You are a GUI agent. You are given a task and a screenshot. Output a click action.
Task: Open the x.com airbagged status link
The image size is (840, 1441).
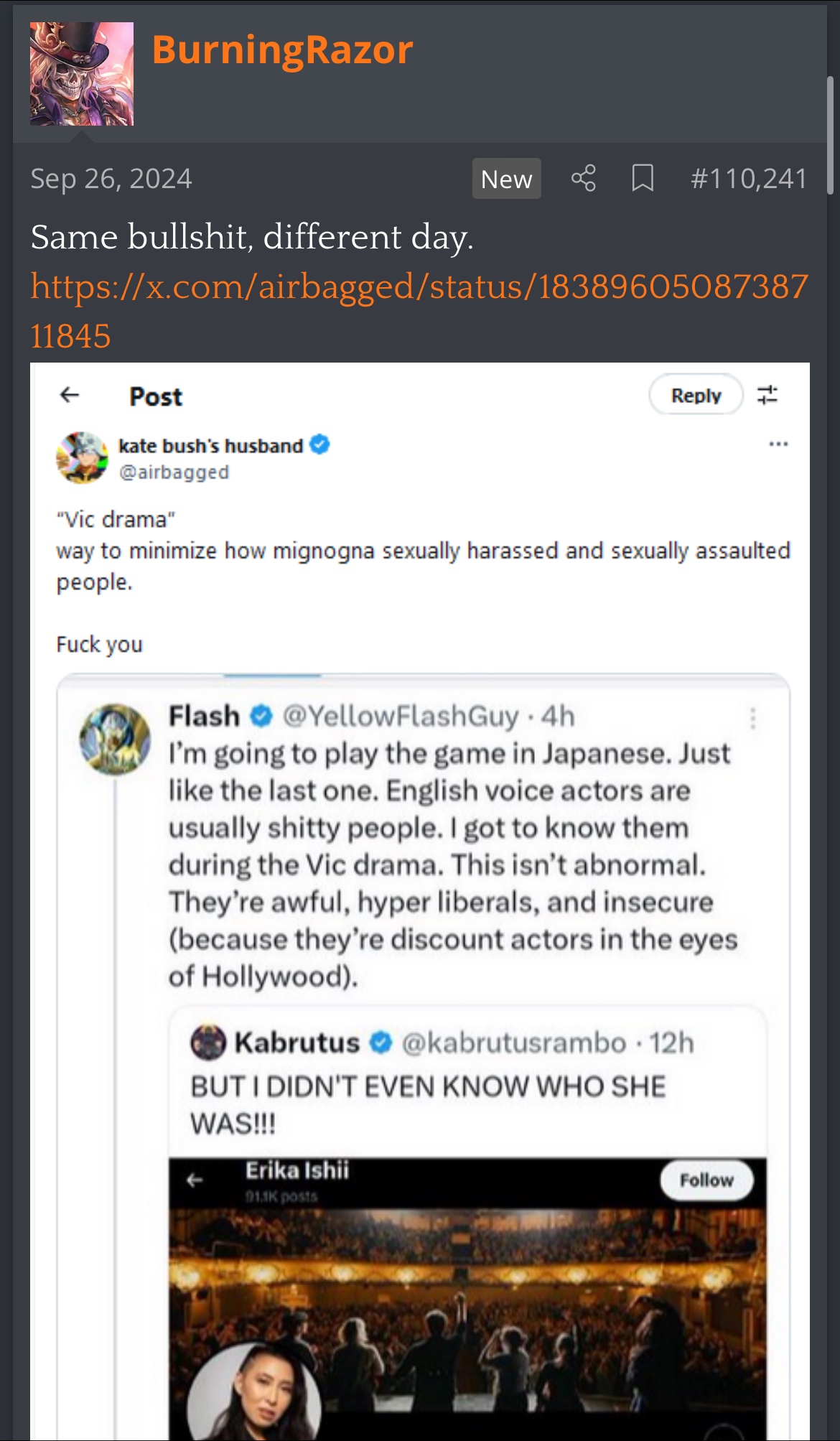click(419, 311)
